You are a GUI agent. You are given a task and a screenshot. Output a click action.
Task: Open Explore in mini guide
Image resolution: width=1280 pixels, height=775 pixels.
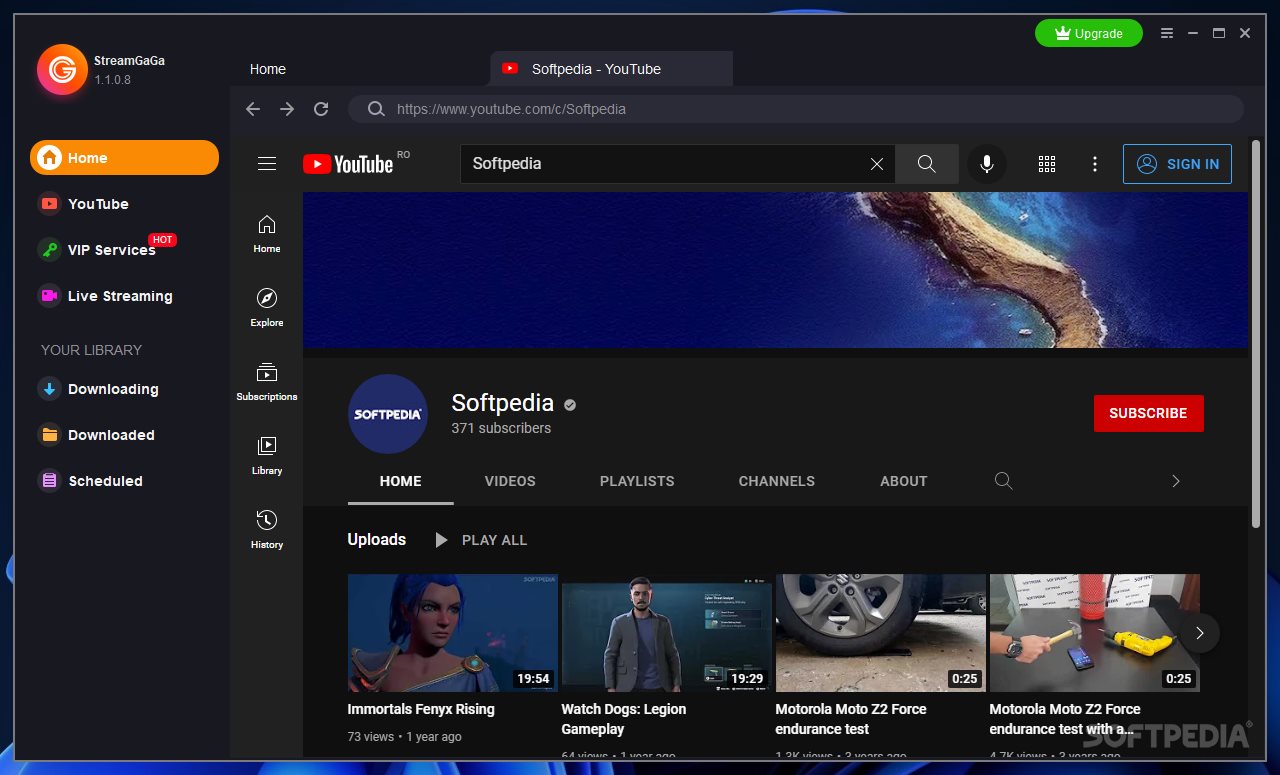(267, 308)
